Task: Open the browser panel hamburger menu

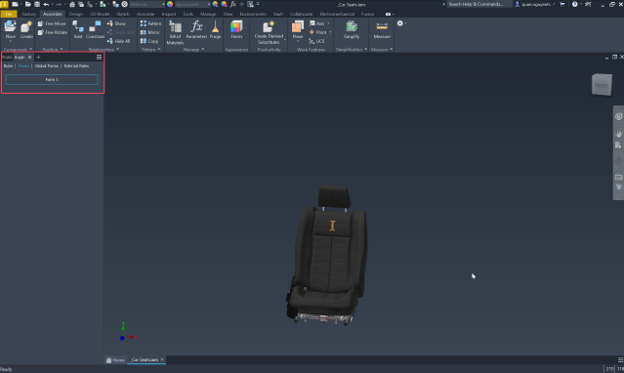Action: tap(99, 57)
